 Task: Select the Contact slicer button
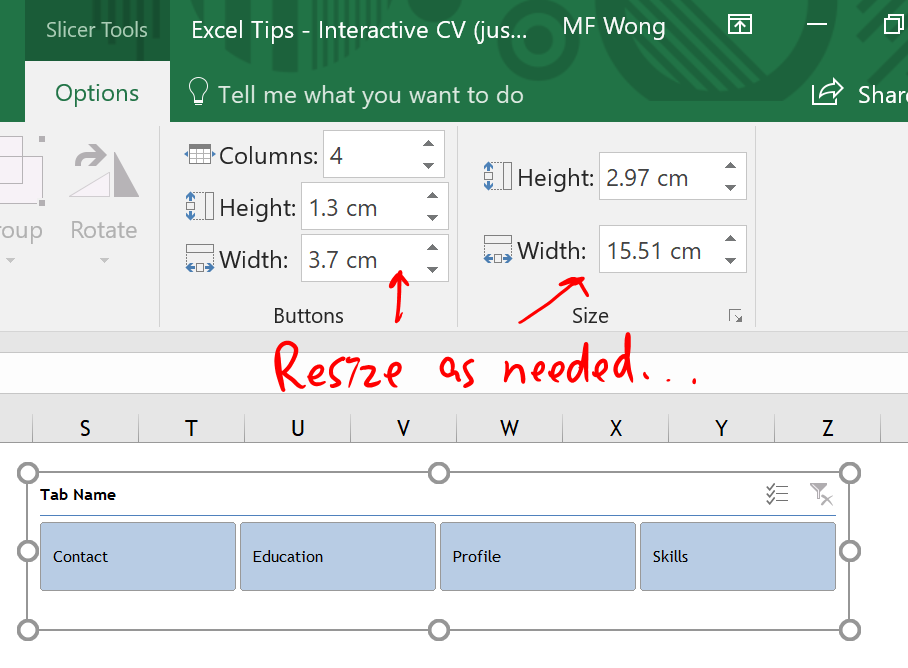click(137, 556)
